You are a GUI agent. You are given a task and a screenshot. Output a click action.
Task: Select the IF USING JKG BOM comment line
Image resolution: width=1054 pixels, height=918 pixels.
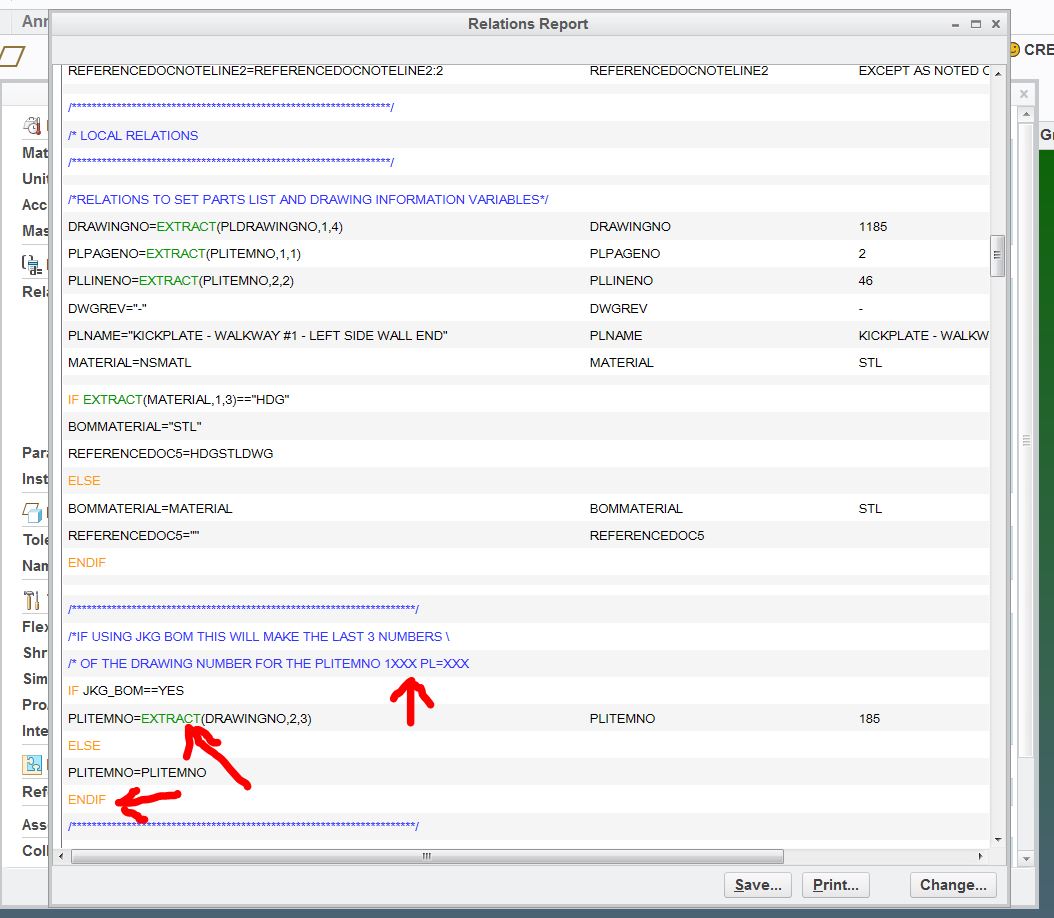[259, 636]
